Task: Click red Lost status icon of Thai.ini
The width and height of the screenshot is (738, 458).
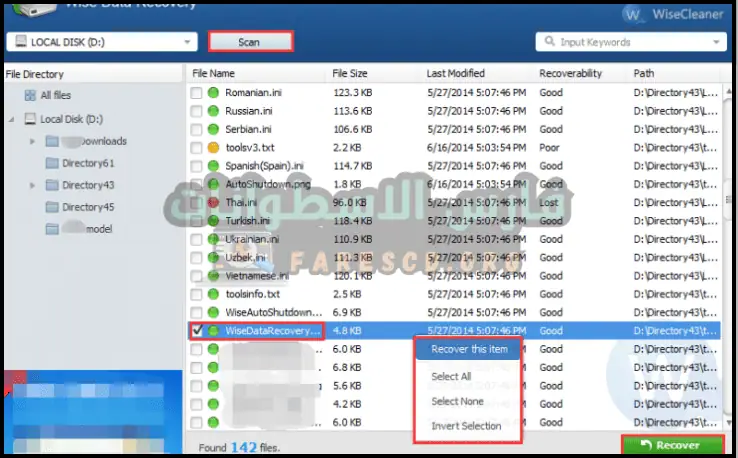Action: click(213, 203)
